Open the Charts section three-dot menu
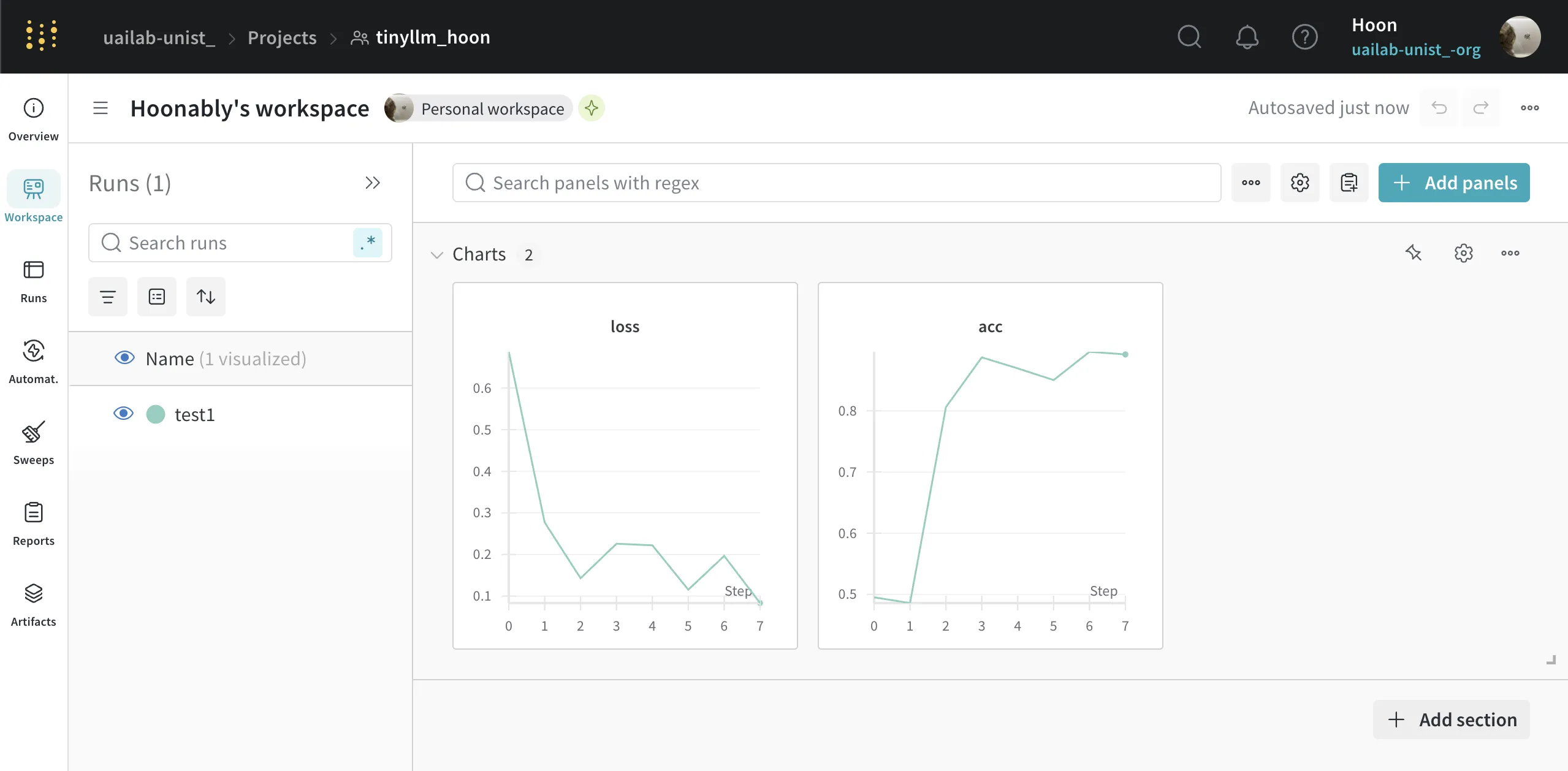Screen dimensions: 1568x771 pyautogui.click(x=1510, y=253)
